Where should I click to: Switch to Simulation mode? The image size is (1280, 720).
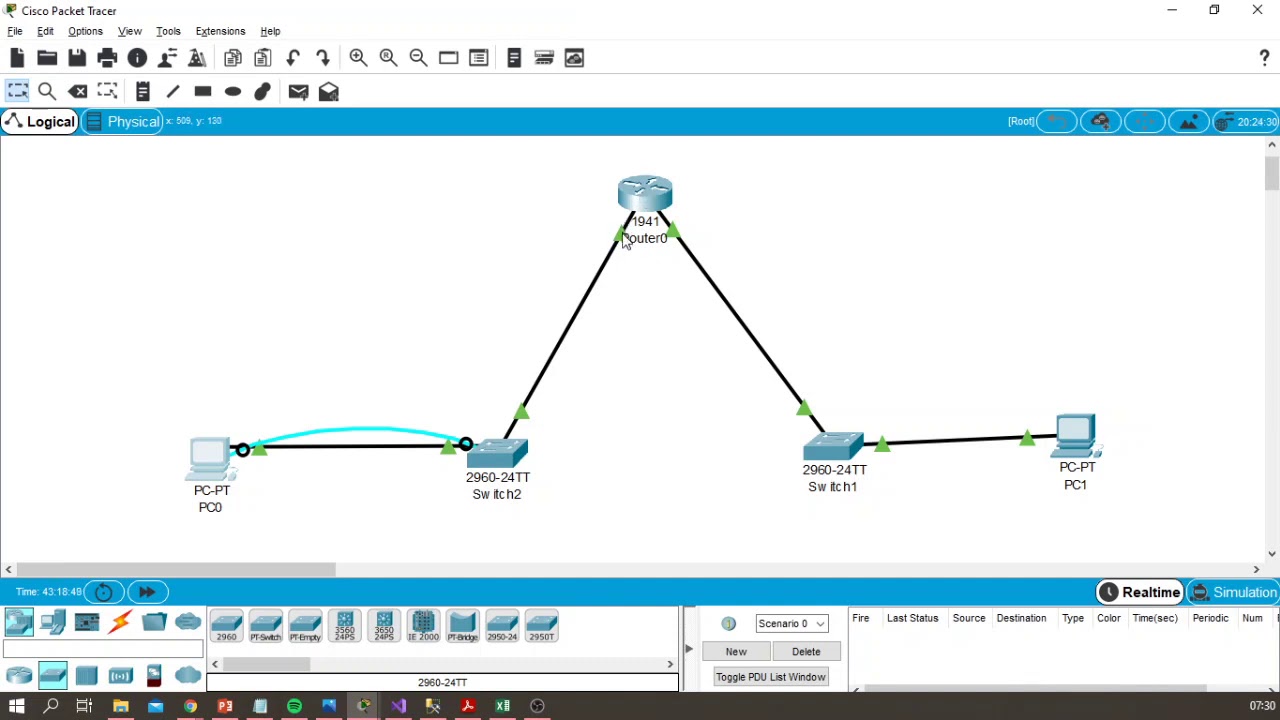(x=1233, y=593)
